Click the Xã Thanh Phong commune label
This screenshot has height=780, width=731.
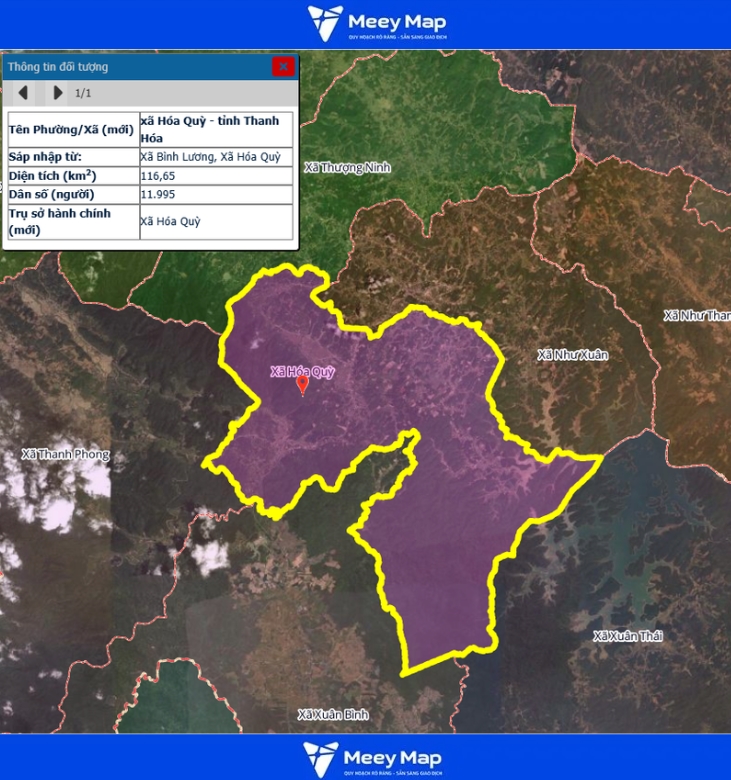(66, 454)
